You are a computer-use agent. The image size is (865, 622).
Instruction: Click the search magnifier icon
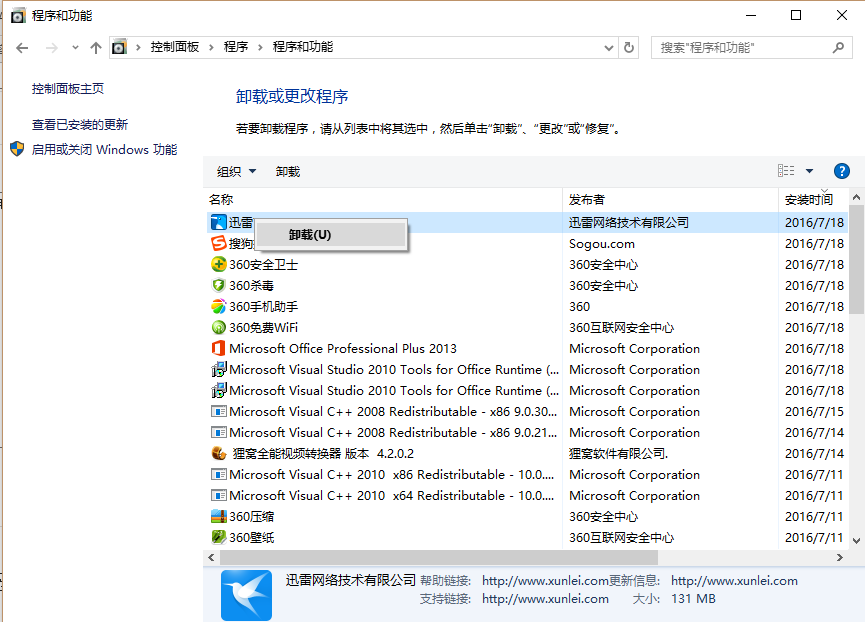coord(839,47)
